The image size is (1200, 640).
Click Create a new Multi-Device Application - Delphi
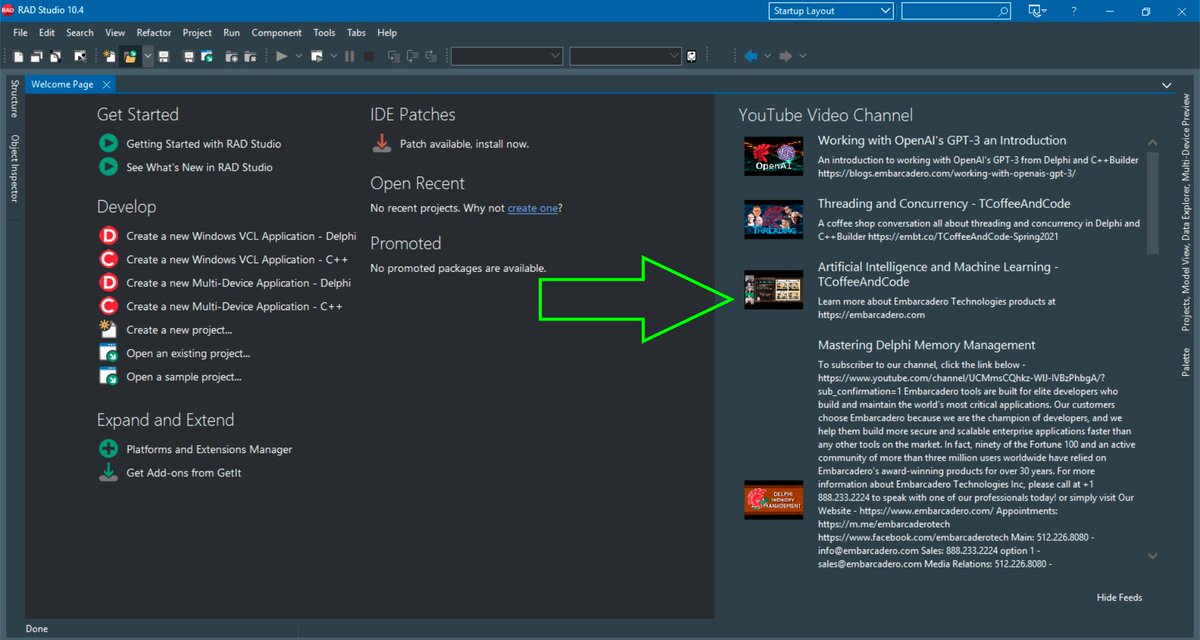click(x=238, y=283)
